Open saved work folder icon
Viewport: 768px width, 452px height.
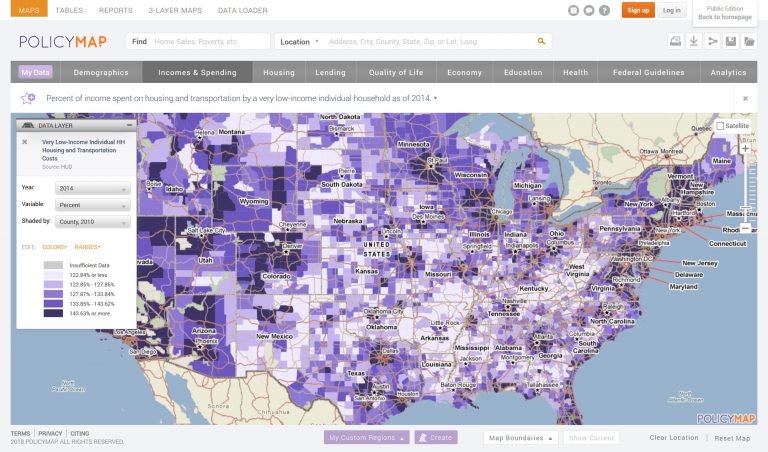coord(750,41)
